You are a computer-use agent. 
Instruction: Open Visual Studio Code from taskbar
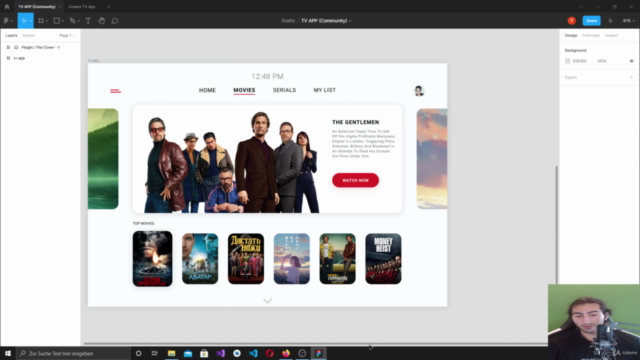point(253,353)
